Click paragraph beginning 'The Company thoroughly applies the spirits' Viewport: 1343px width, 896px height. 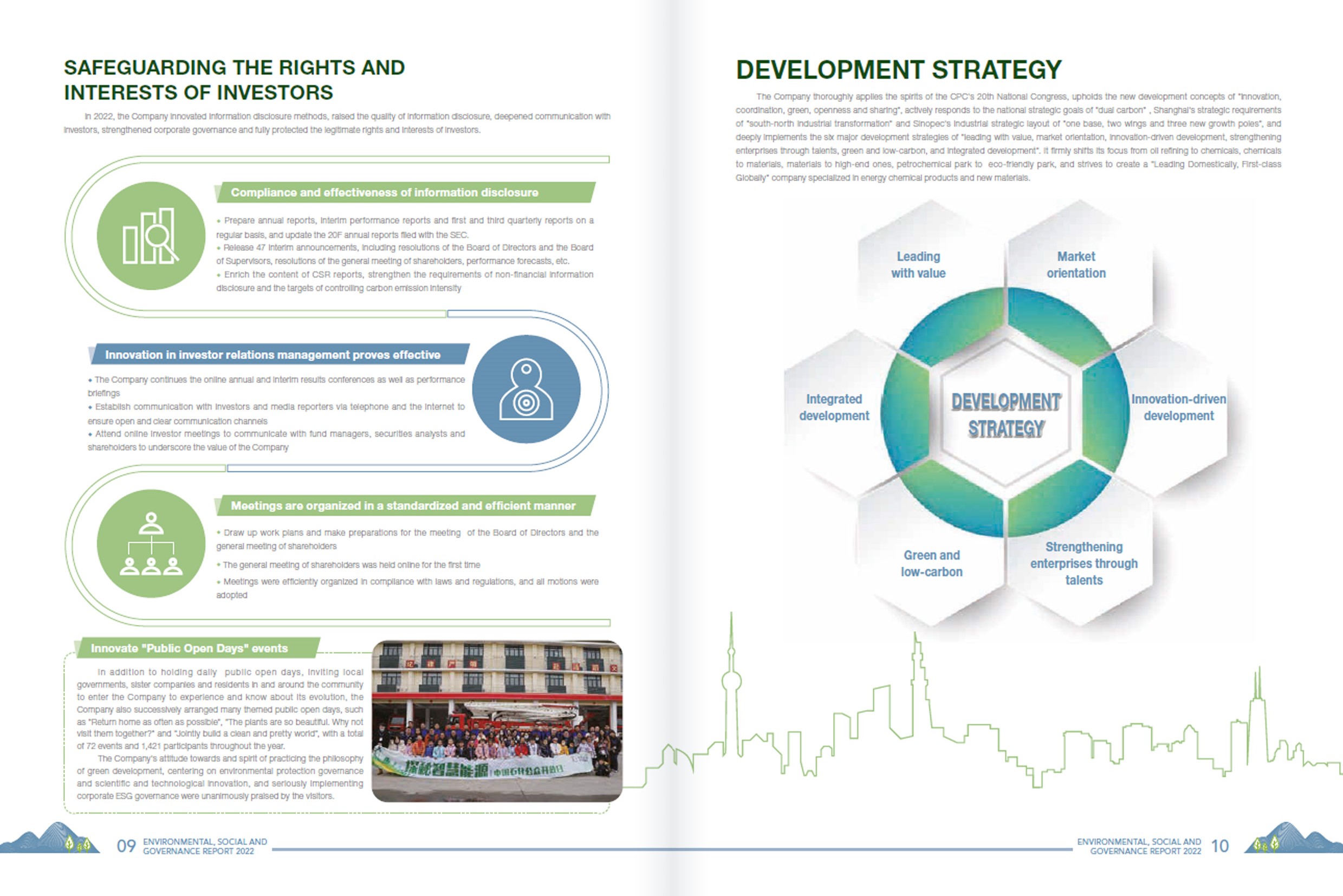click(1008, 137)
